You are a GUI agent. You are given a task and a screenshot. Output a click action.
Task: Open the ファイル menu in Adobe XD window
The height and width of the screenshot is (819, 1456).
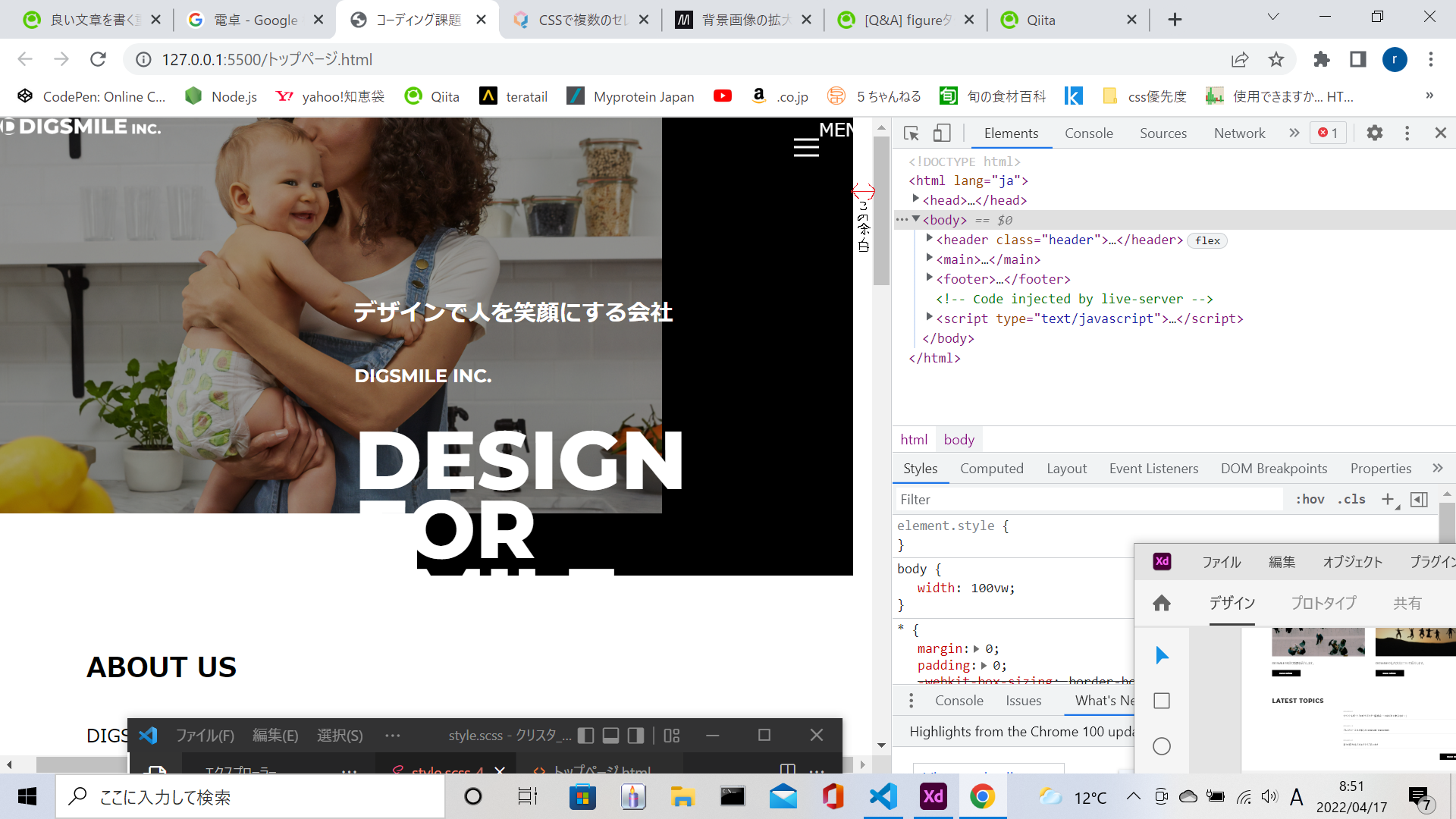pos(1221,562)
